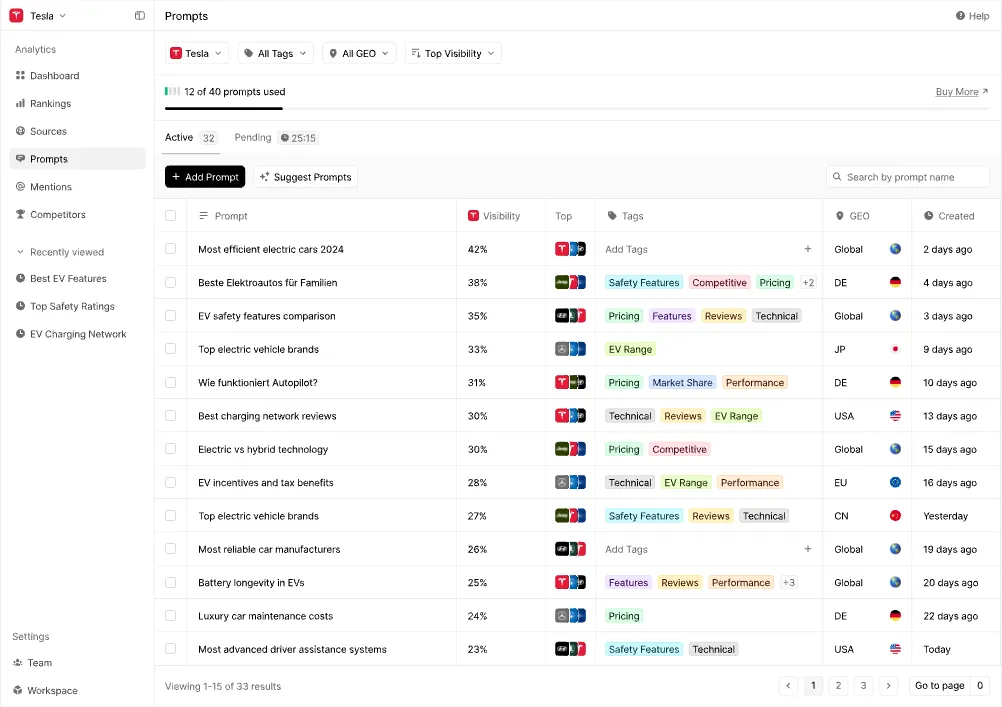Open Help in the top-right corner
The width and height of the screenshot is (1002, 707).
coord(971,16)
